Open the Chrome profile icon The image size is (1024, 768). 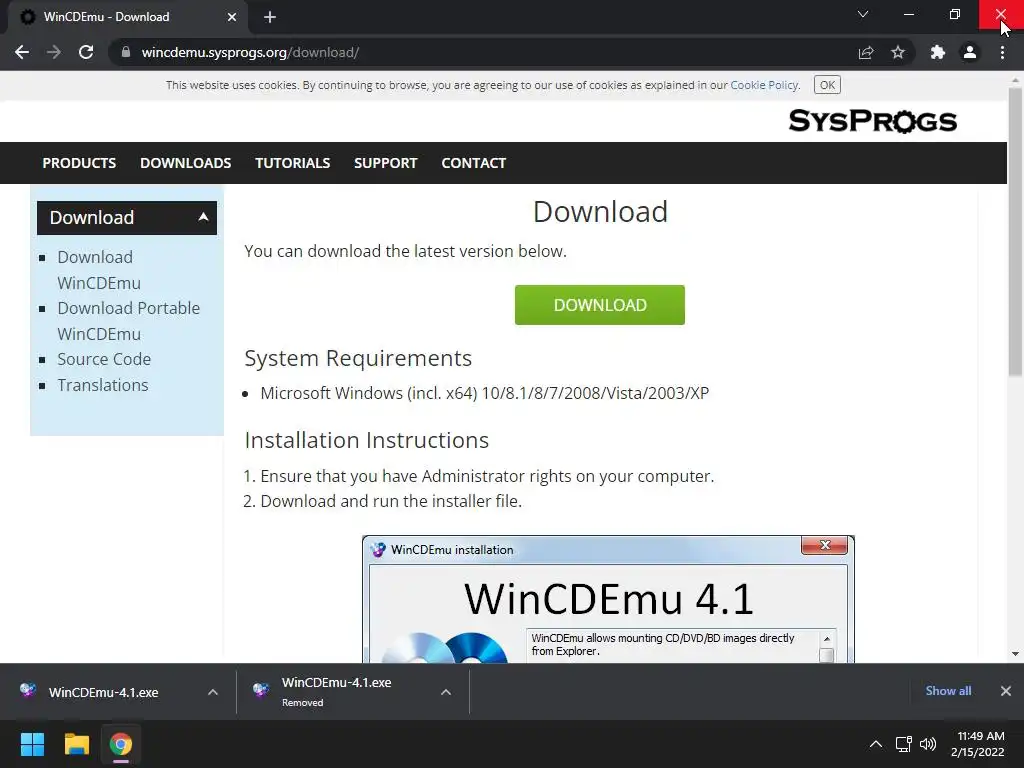(x=970, y=52)
